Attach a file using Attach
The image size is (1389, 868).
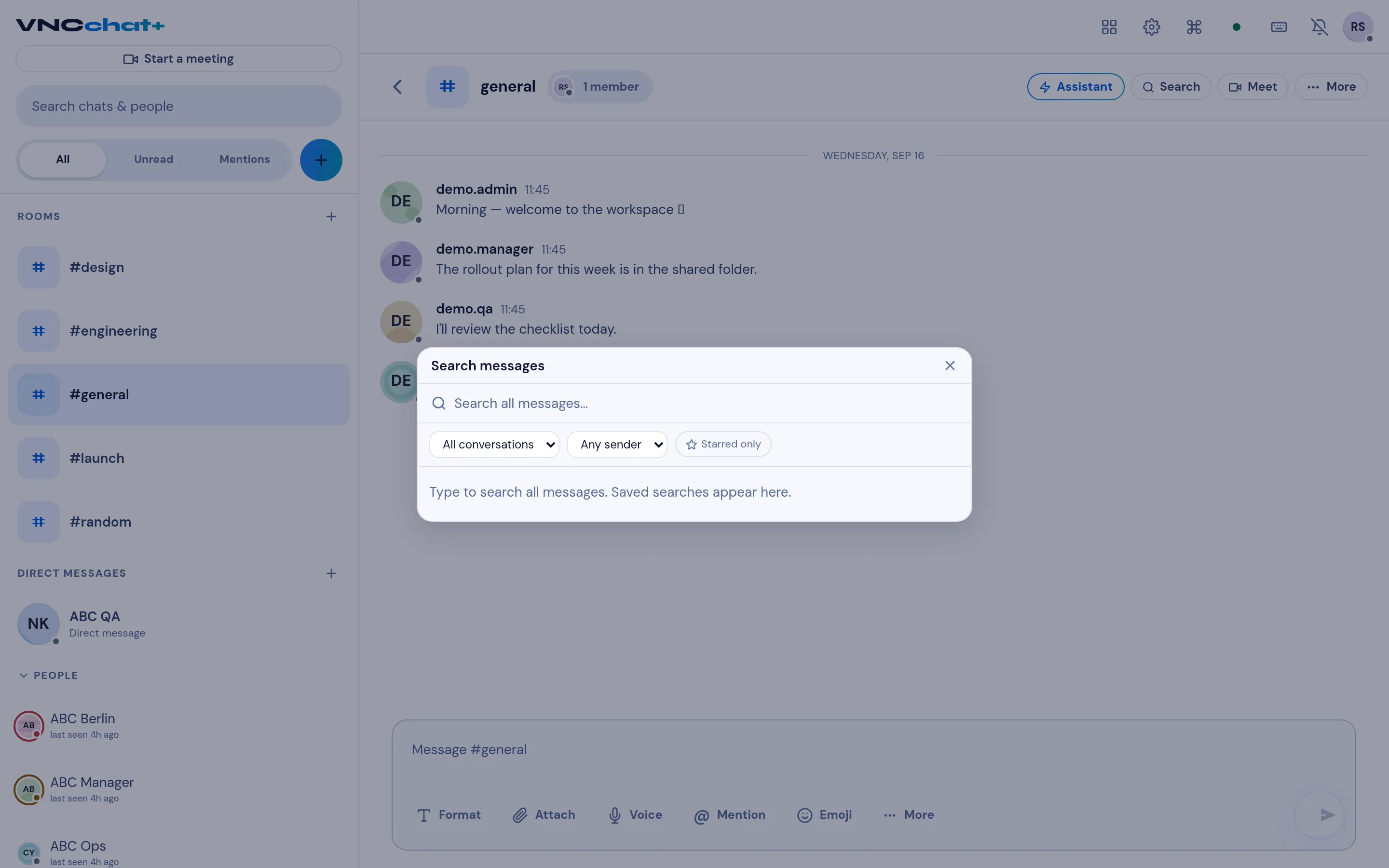click(544, 815)
